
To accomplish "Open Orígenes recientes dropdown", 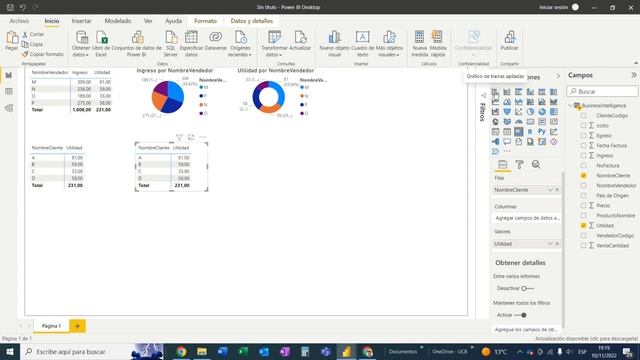I will point(240,44).
